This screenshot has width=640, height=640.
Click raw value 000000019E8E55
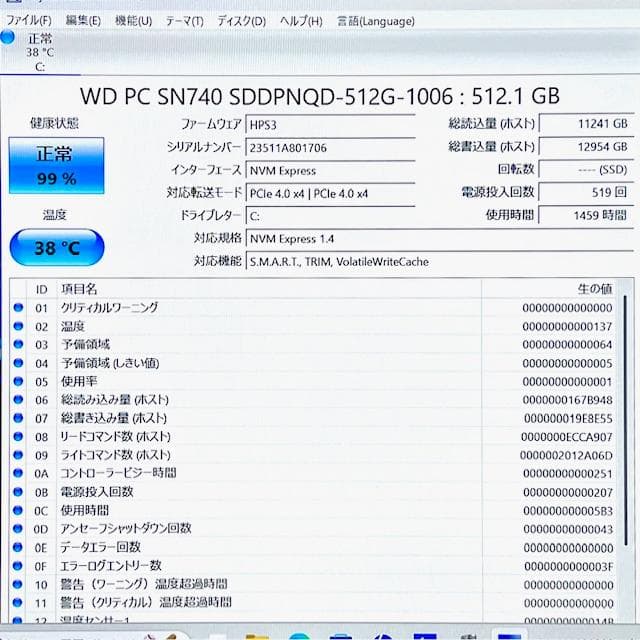click(568, 418)
